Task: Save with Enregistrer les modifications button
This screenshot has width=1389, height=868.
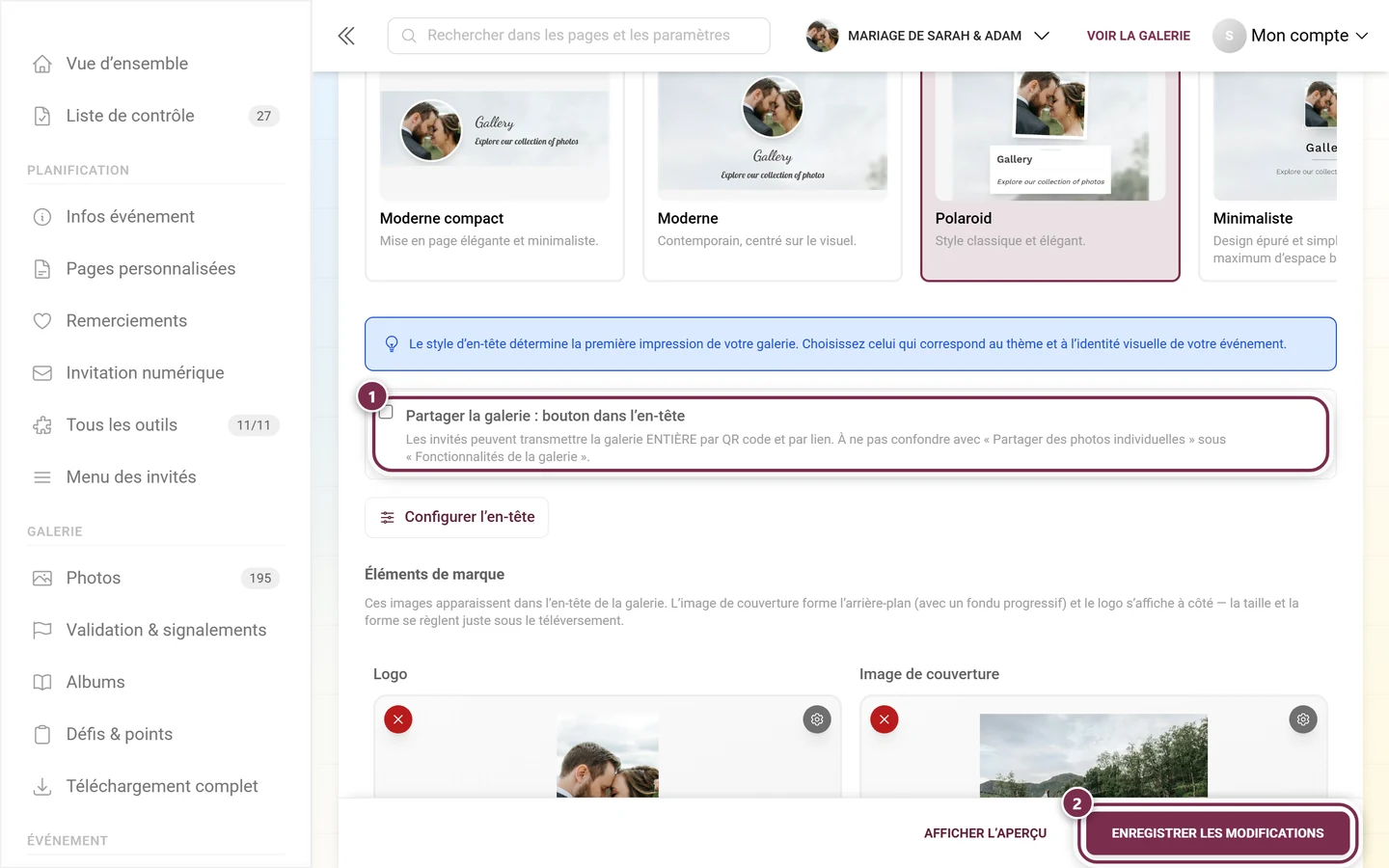Action: (1217, 833)
